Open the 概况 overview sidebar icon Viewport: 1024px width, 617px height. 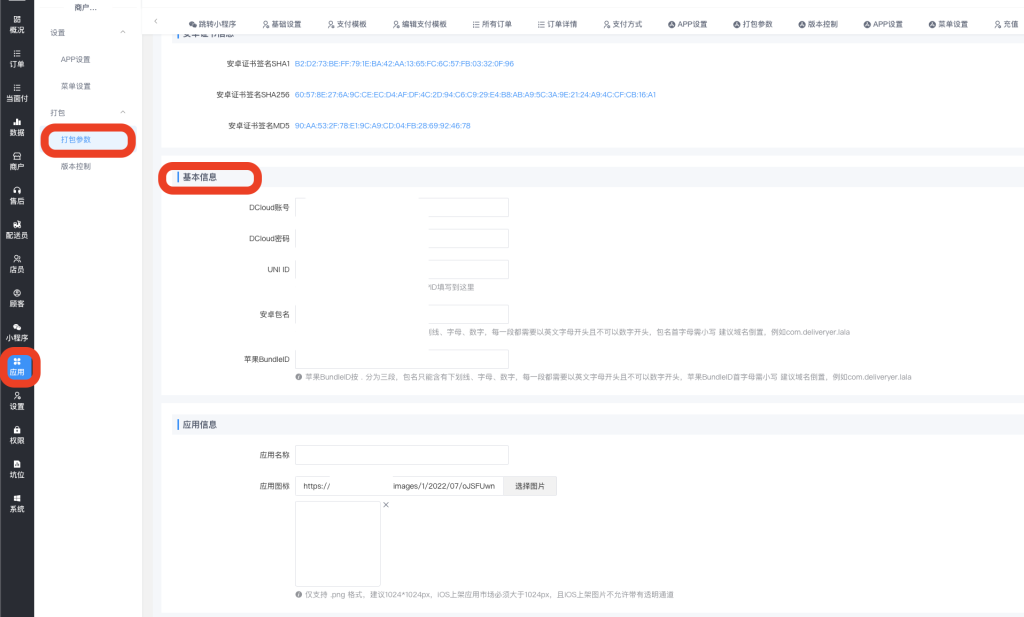(x=16, y=24)
